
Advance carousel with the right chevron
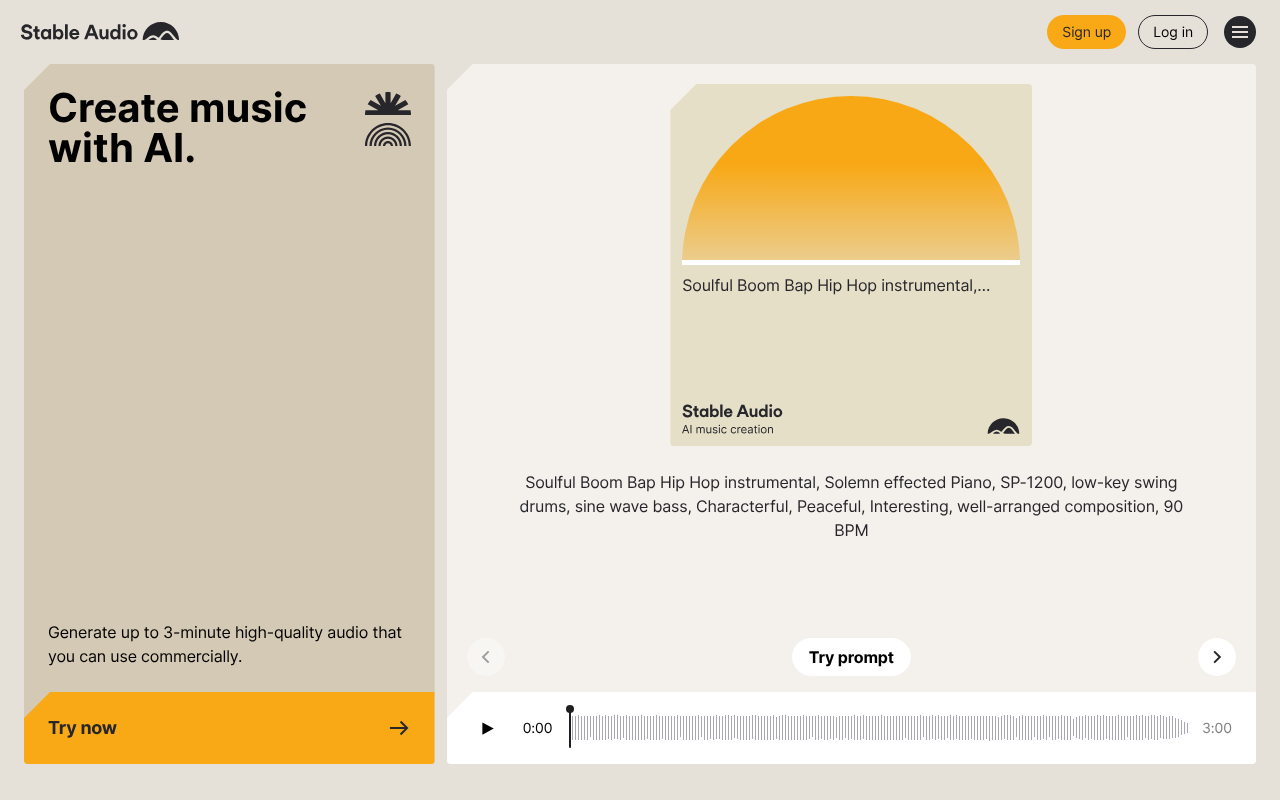pos(1217,657)
